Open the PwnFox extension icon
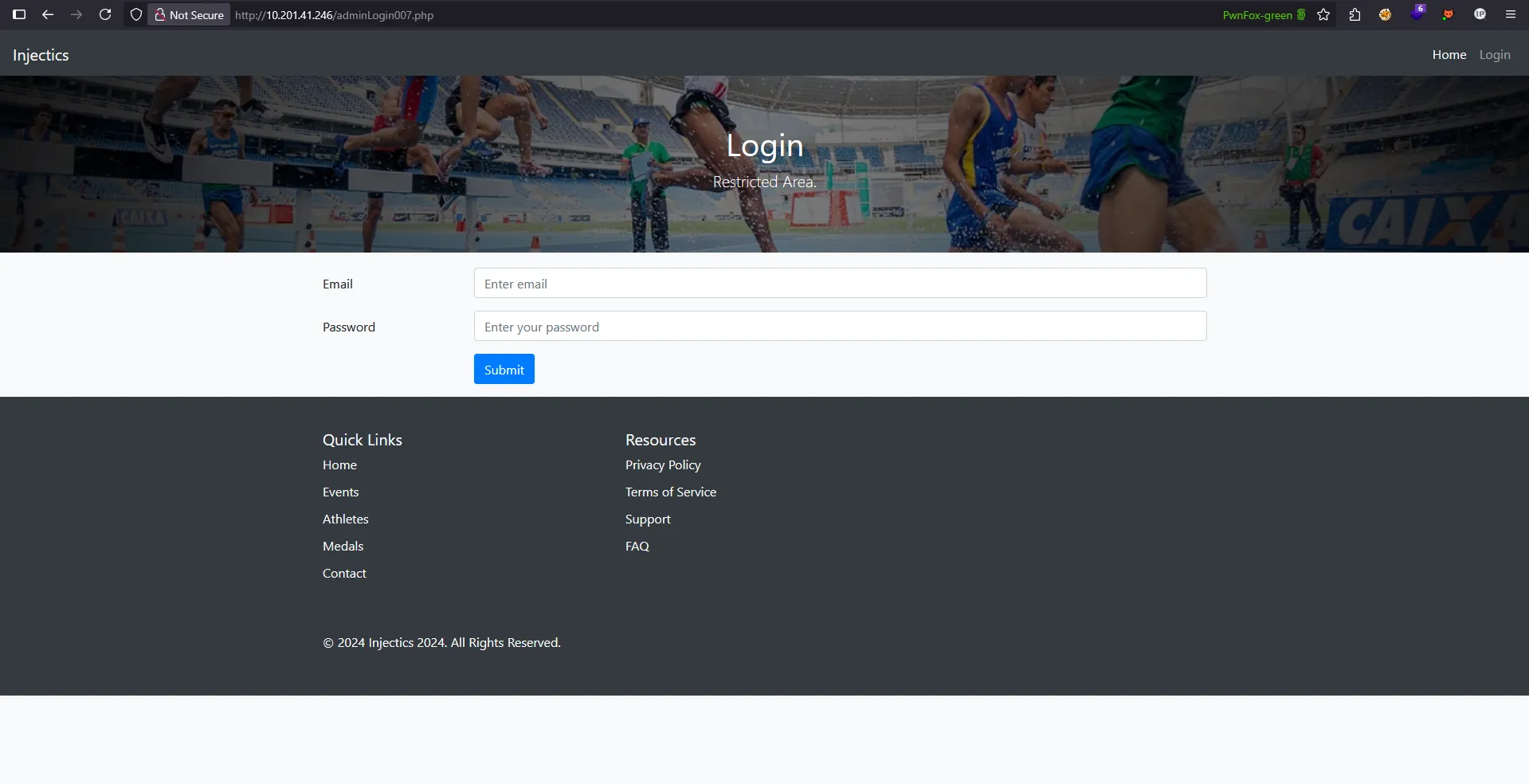This screenshot has height=784, width=1529. click(x=1449, y=14)
